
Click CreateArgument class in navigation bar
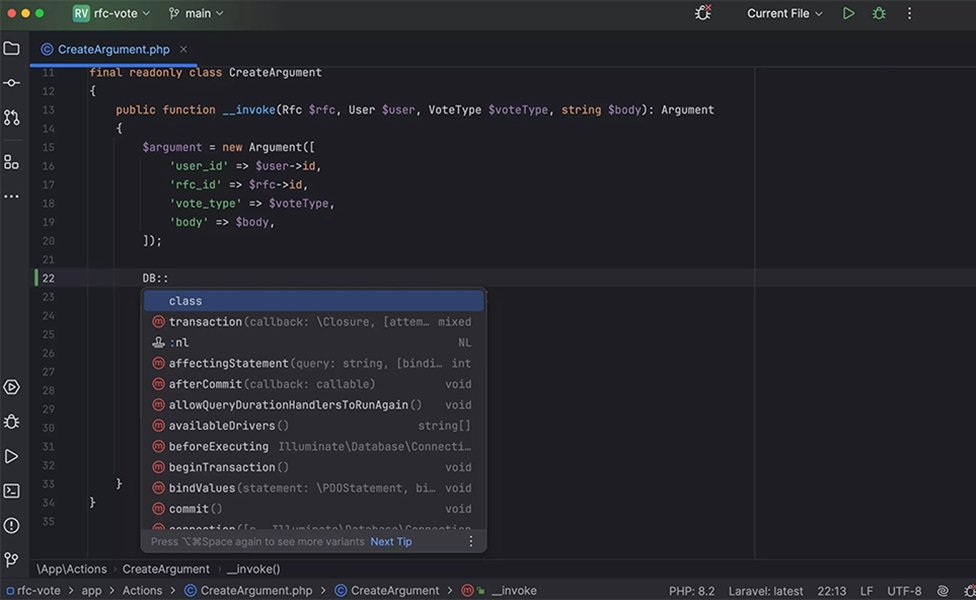(387, 591)
